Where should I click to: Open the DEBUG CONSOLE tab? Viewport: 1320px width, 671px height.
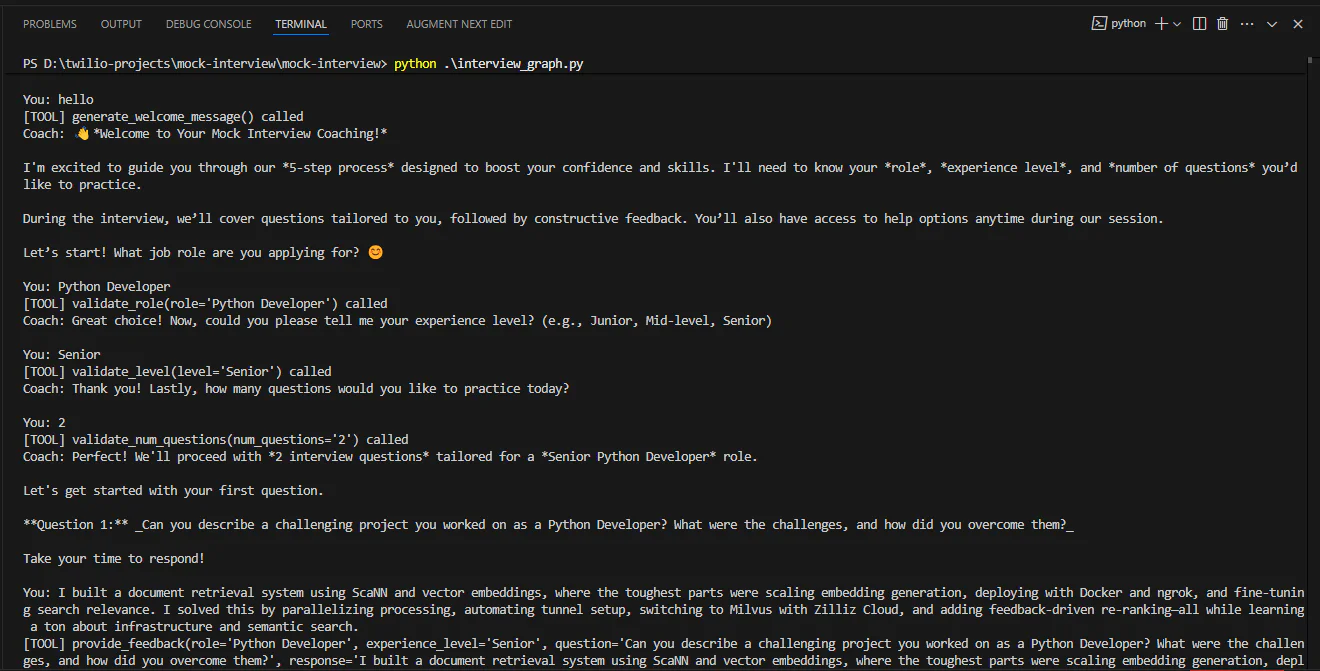pyautogui.click(x=208, y=24)
